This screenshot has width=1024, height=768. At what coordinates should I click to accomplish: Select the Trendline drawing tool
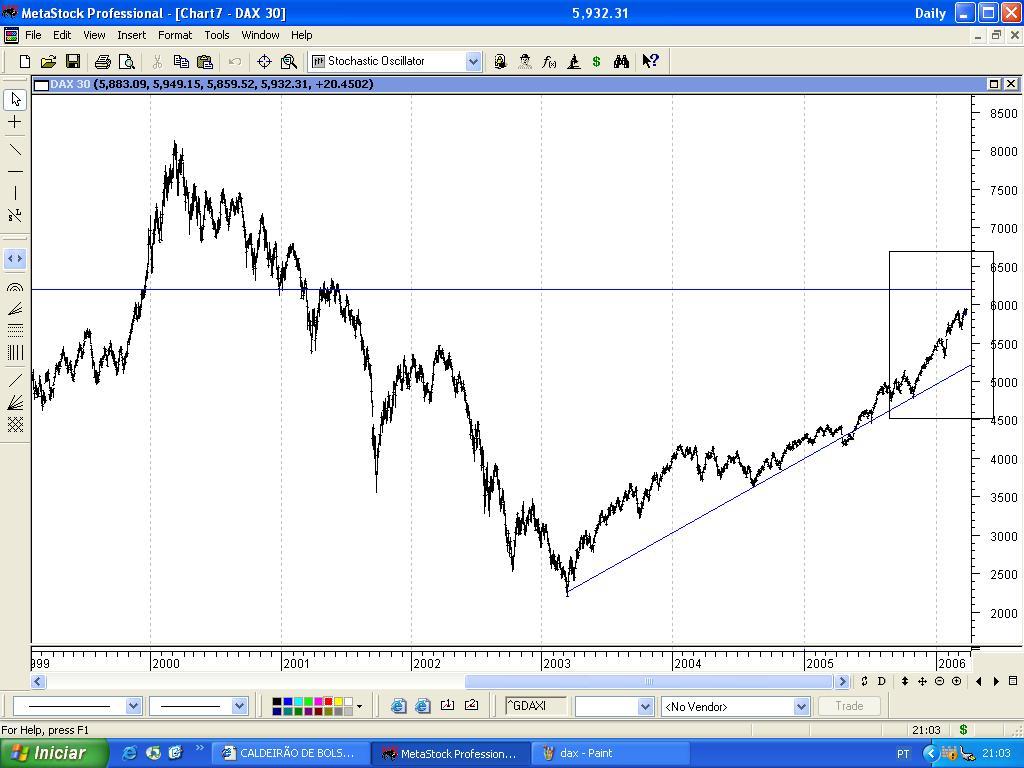[x=15, y=150]
